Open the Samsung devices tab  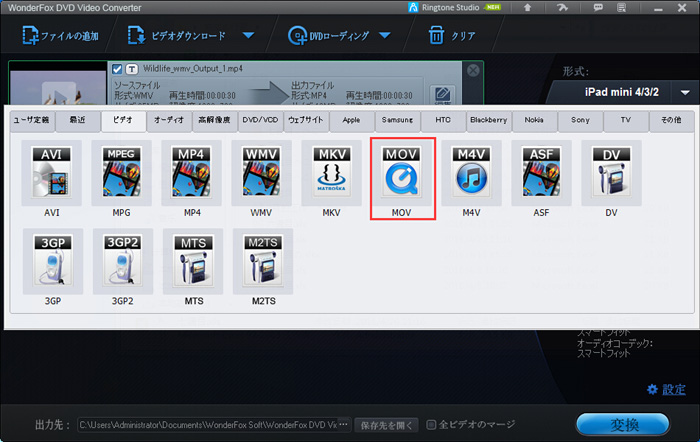coord(397,121)
